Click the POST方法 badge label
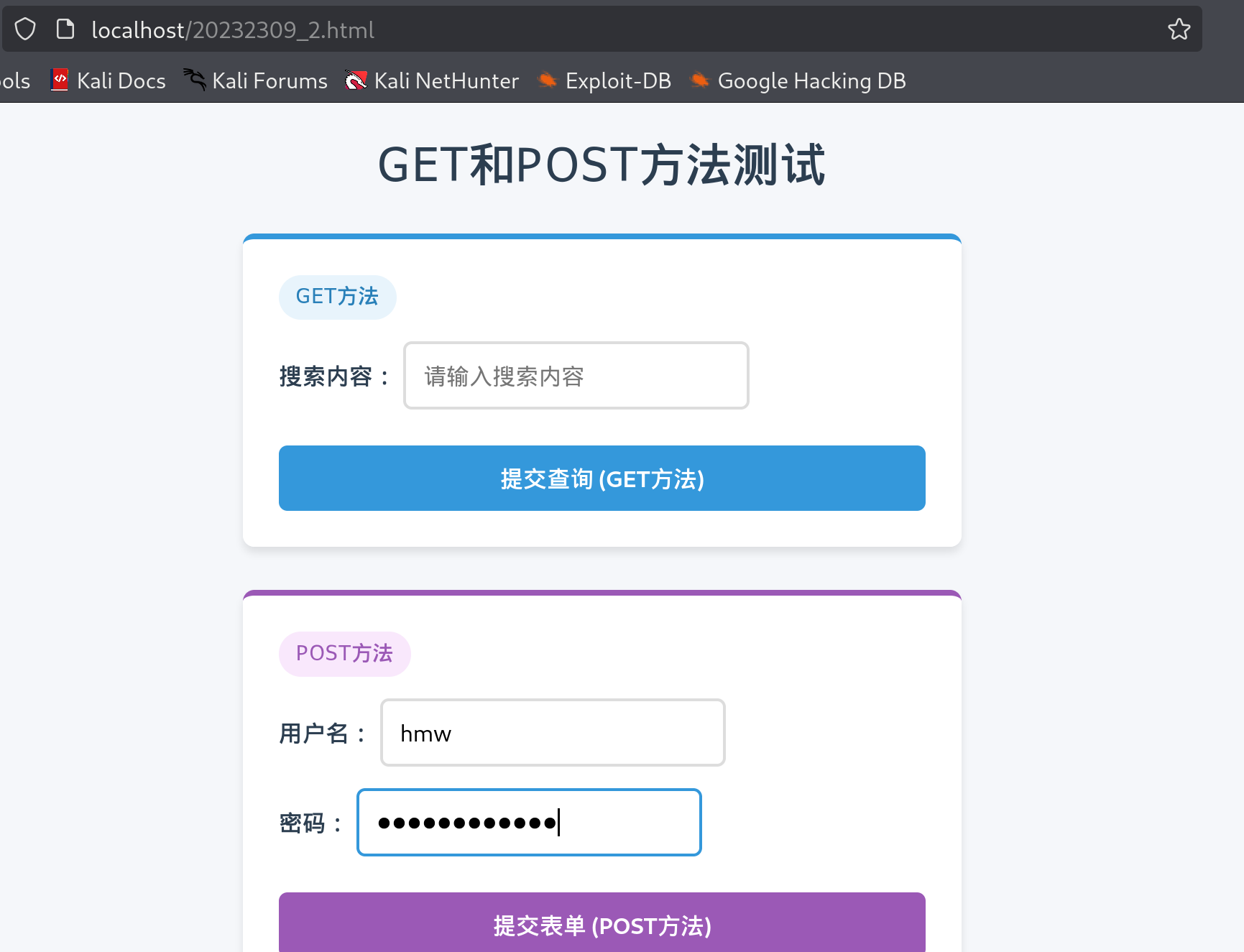Viewport: 1244px width, 952px height. 345,654
